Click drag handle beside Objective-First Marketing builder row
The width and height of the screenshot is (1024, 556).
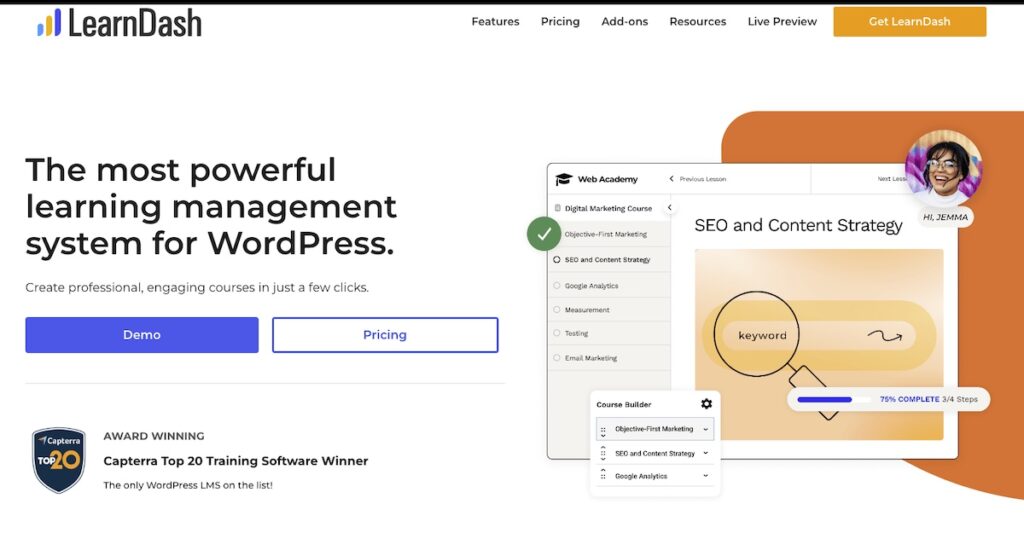(x=603, y=431)
